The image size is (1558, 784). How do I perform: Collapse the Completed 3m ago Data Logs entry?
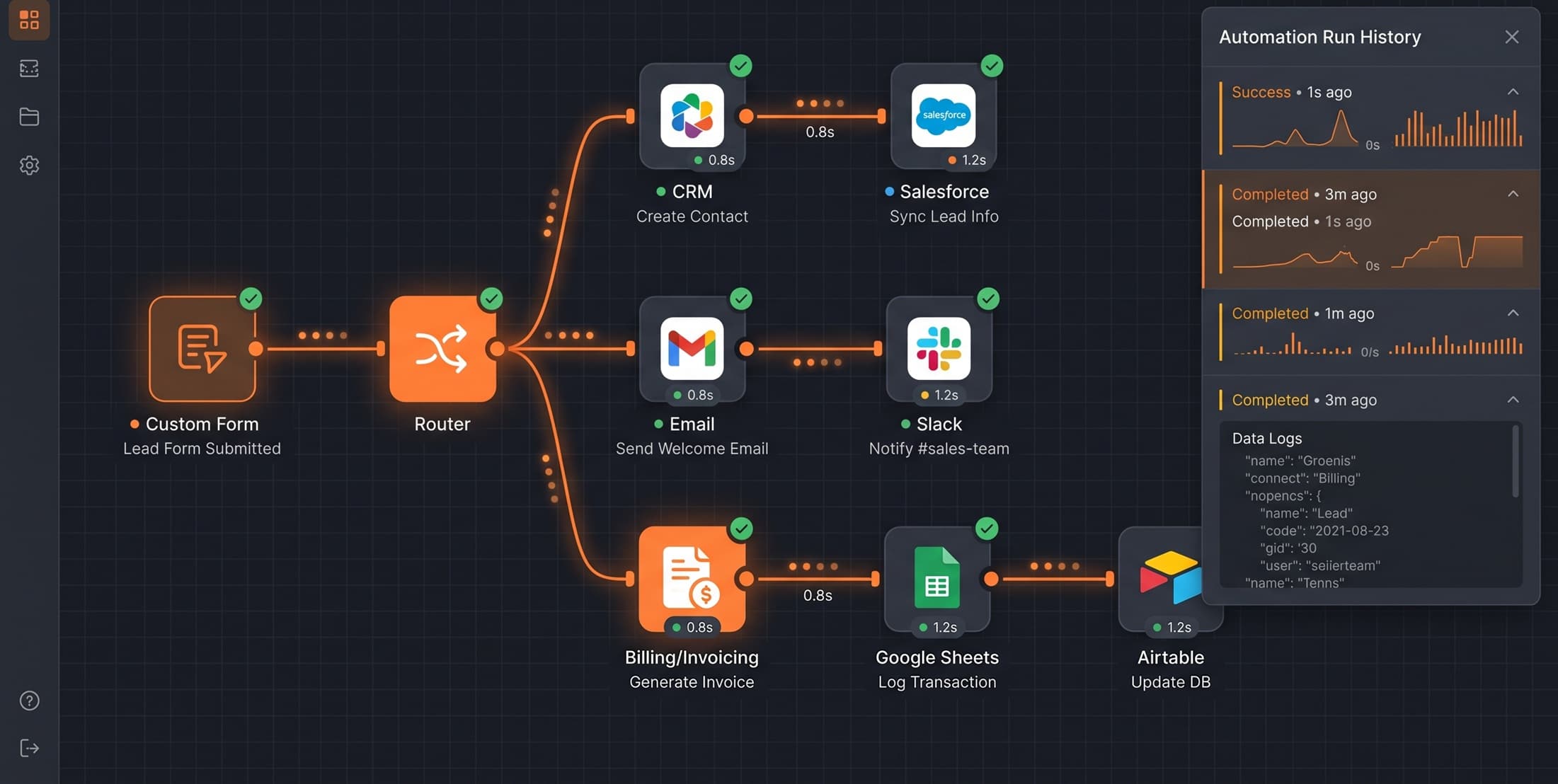(1513, 400)
